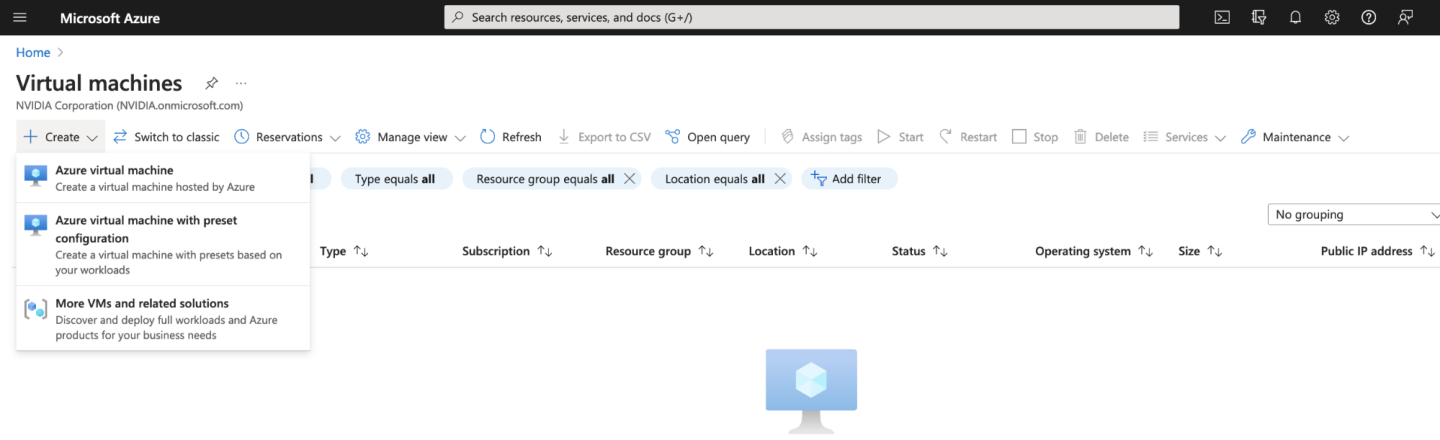Viewport: 1440px width, 440px height.
Task: Pin Virtual machines page to dashboard
Action: click(x=211, y=83)
